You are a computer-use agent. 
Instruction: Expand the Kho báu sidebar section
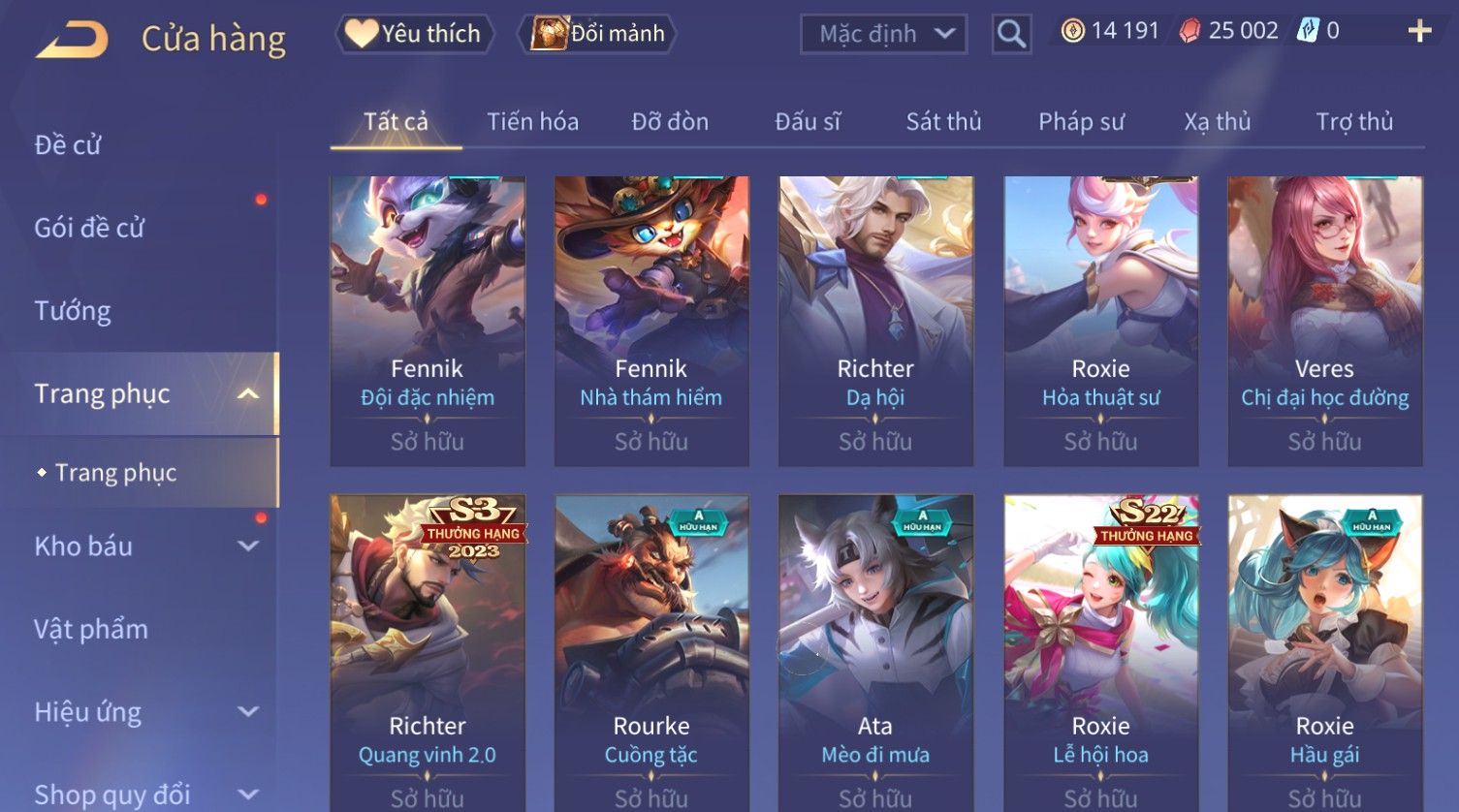click(248, 547)
